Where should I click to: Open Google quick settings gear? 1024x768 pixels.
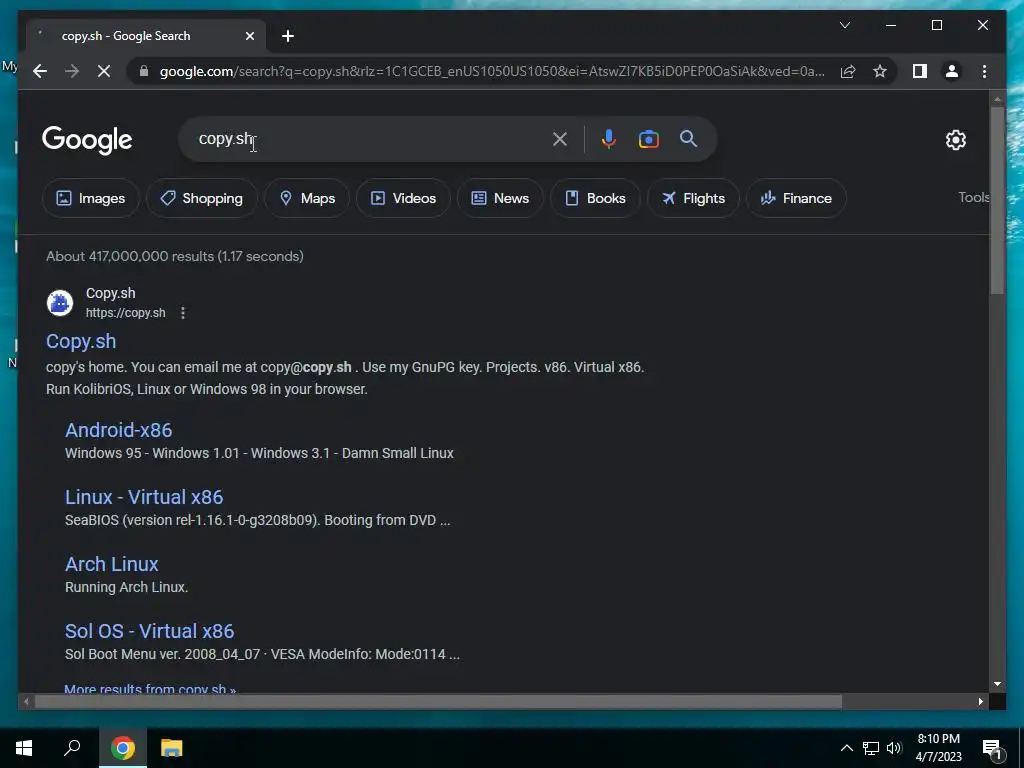point(955,140)
